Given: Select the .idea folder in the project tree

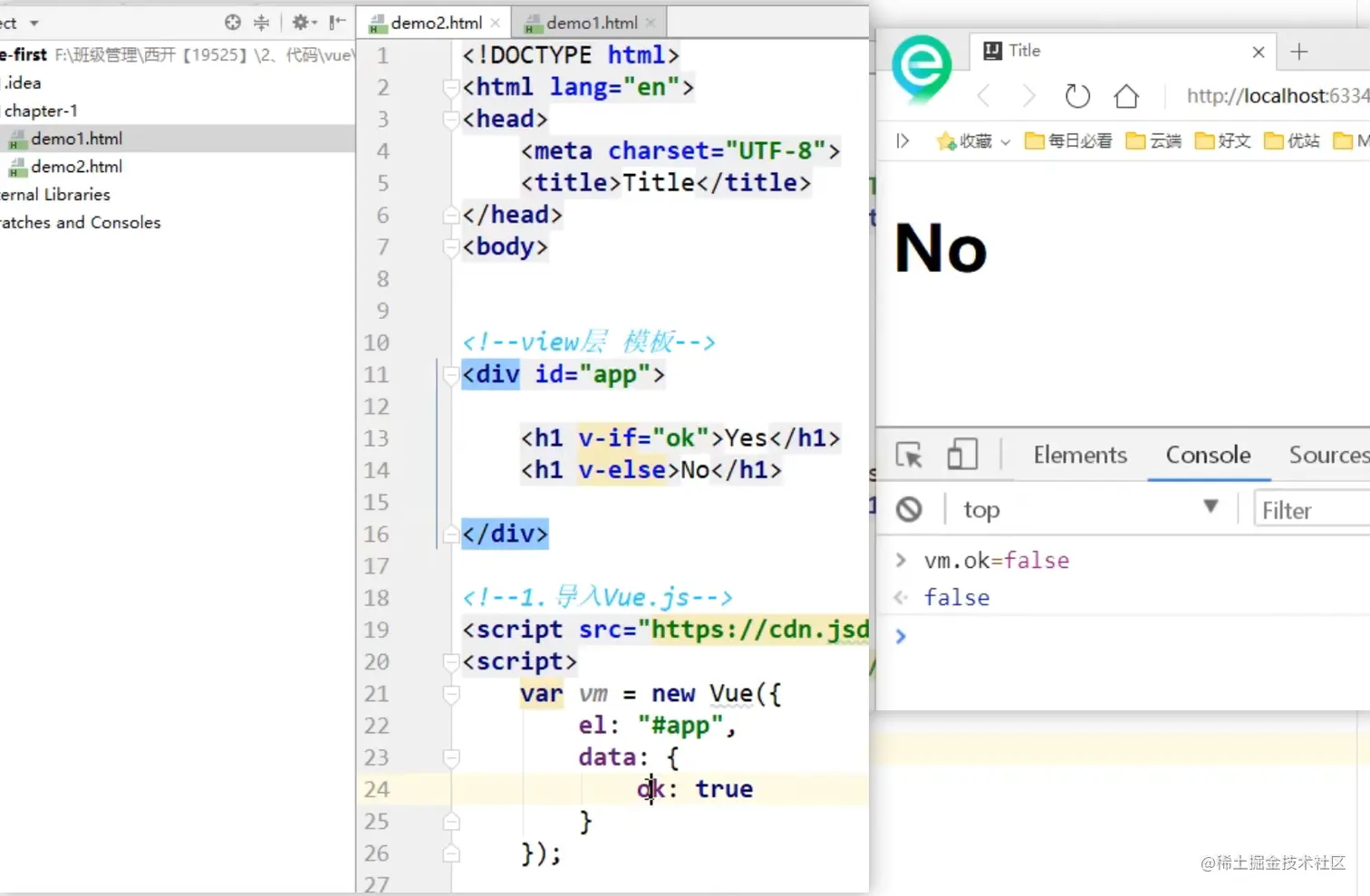Looking at the screenshot, I should tap(22, 82).
